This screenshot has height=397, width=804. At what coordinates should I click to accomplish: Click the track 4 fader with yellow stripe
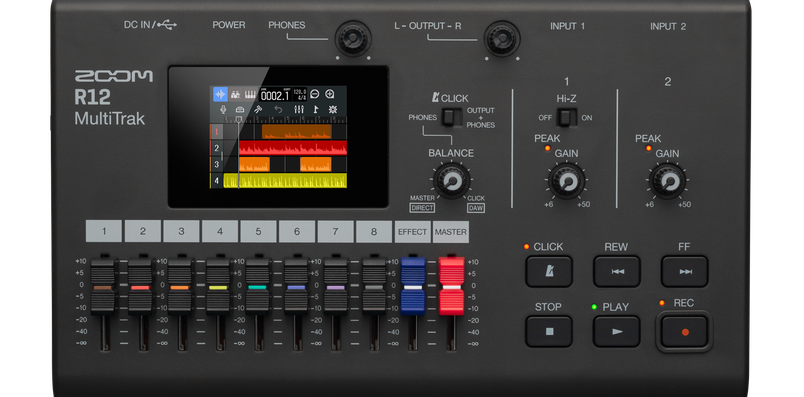pyautogui.click(x=218, y=286)
